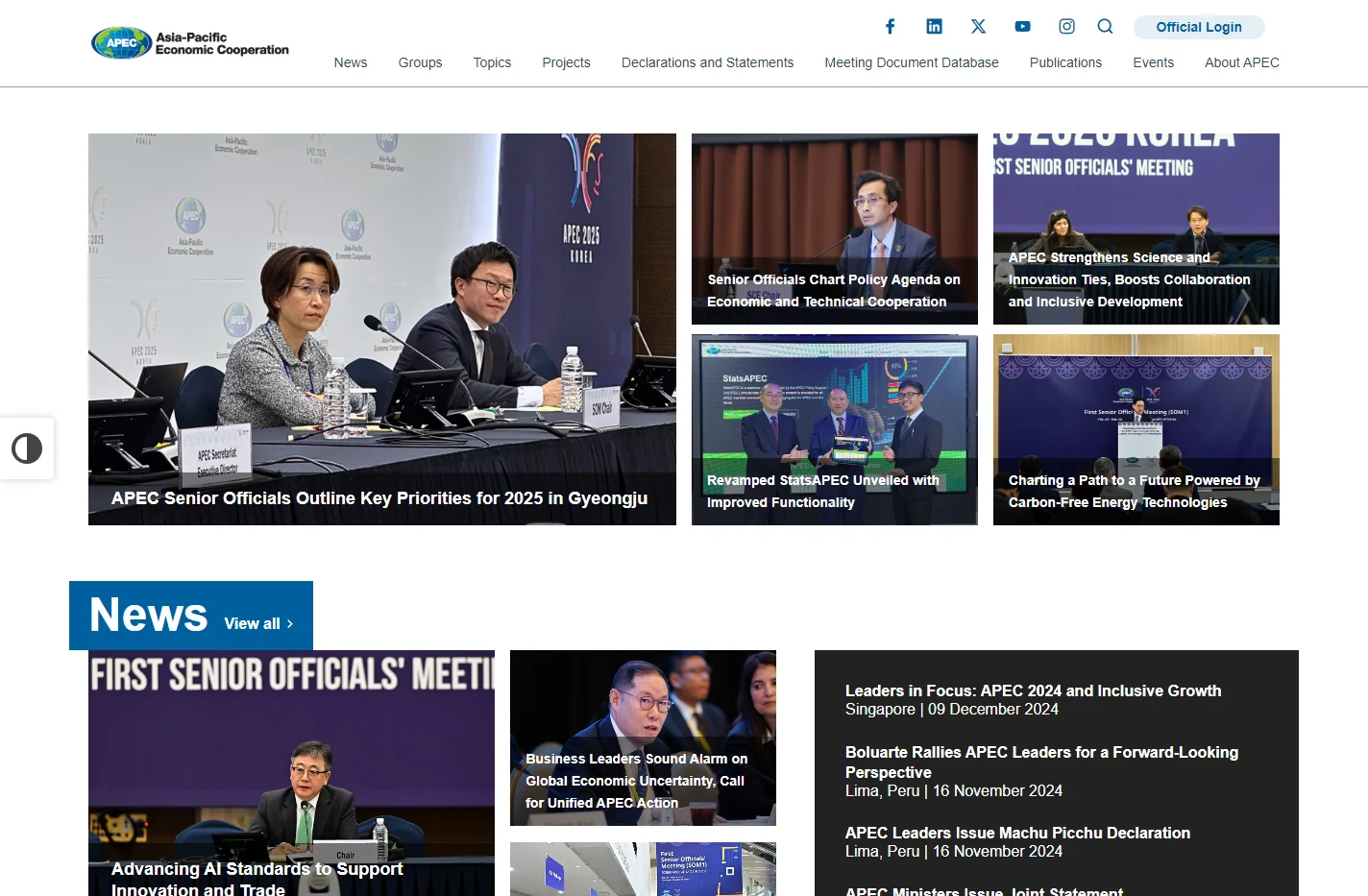Open Gyeongju Key Priorities featured story
This screenshot has height=896, width=1368.
pos(382,329)
